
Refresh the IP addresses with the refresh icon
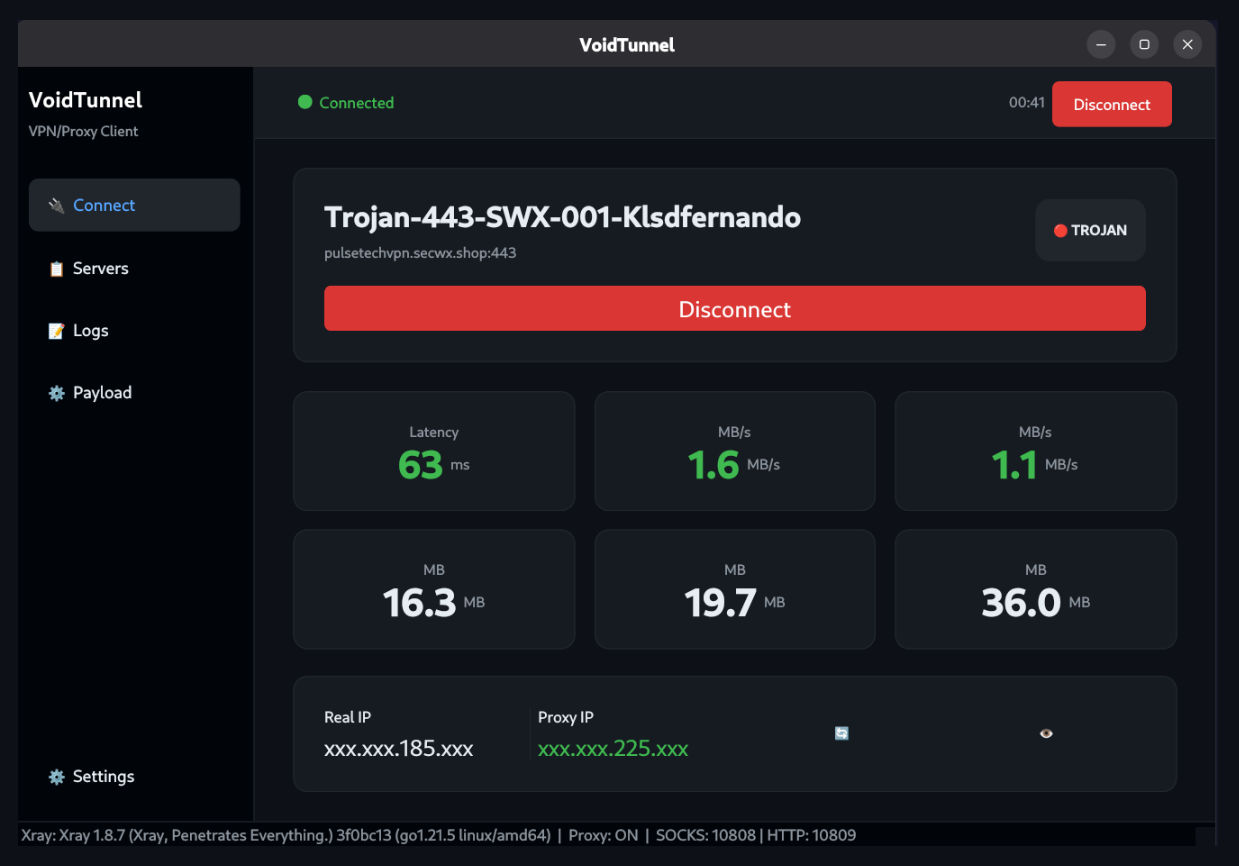[x=842, y=733]
